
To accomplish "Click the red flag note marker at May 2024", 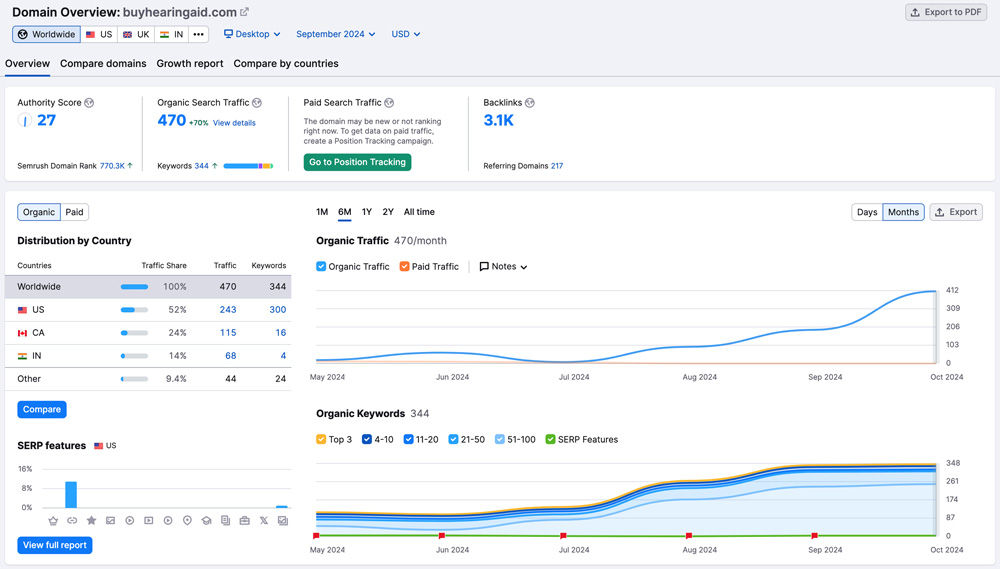I will click(x=316, y=536).
